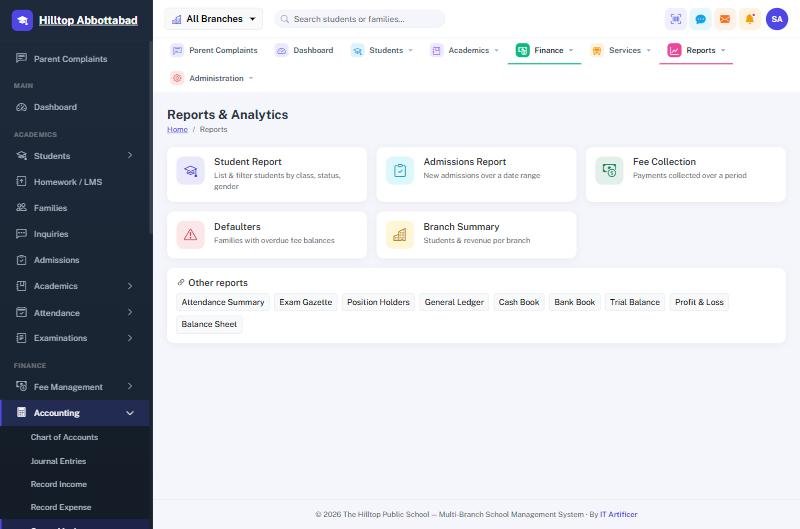This screenshot has width=800, height=529.
Task: Open the Defaulters card title
Action: tap(237, 226)
